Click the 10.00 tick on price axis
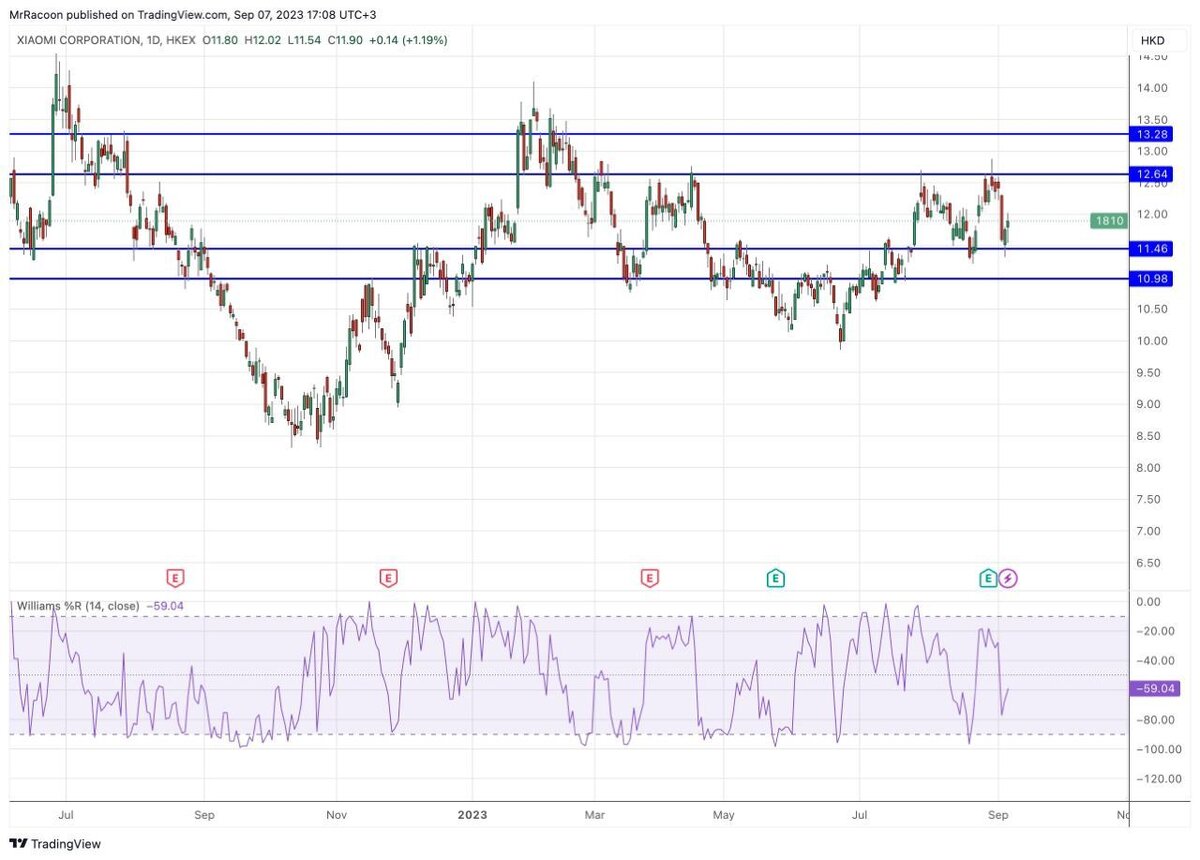 pyautogui.click(x=1152, y=341)
